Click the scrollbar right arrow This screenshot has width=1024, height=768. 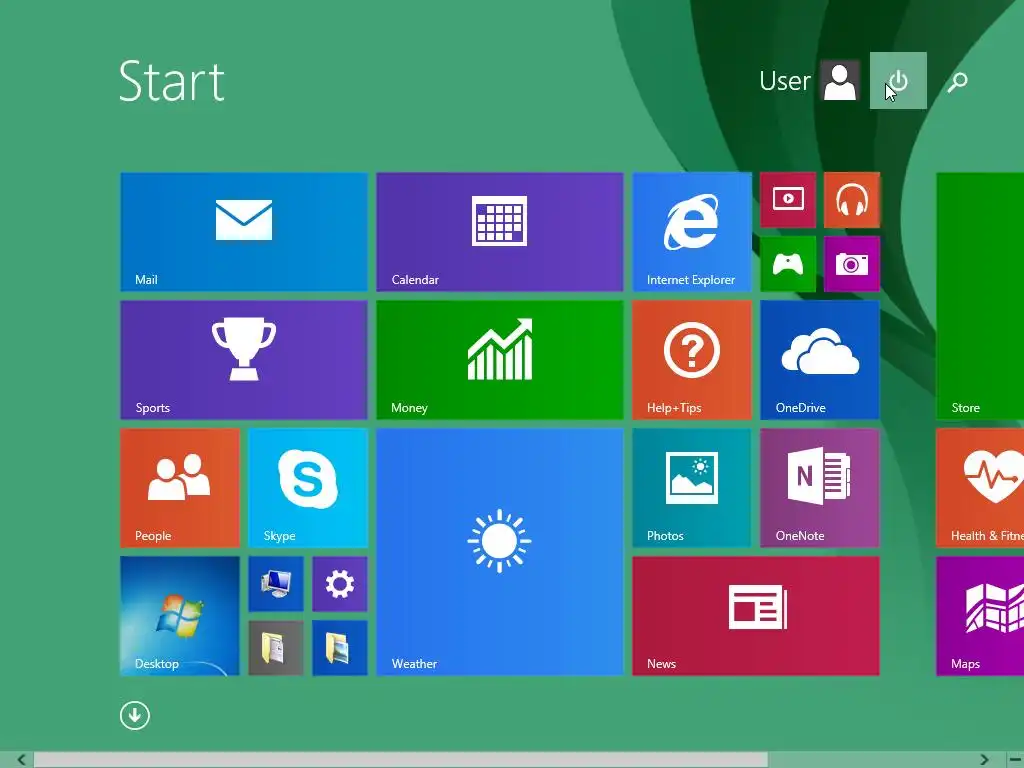984,760
